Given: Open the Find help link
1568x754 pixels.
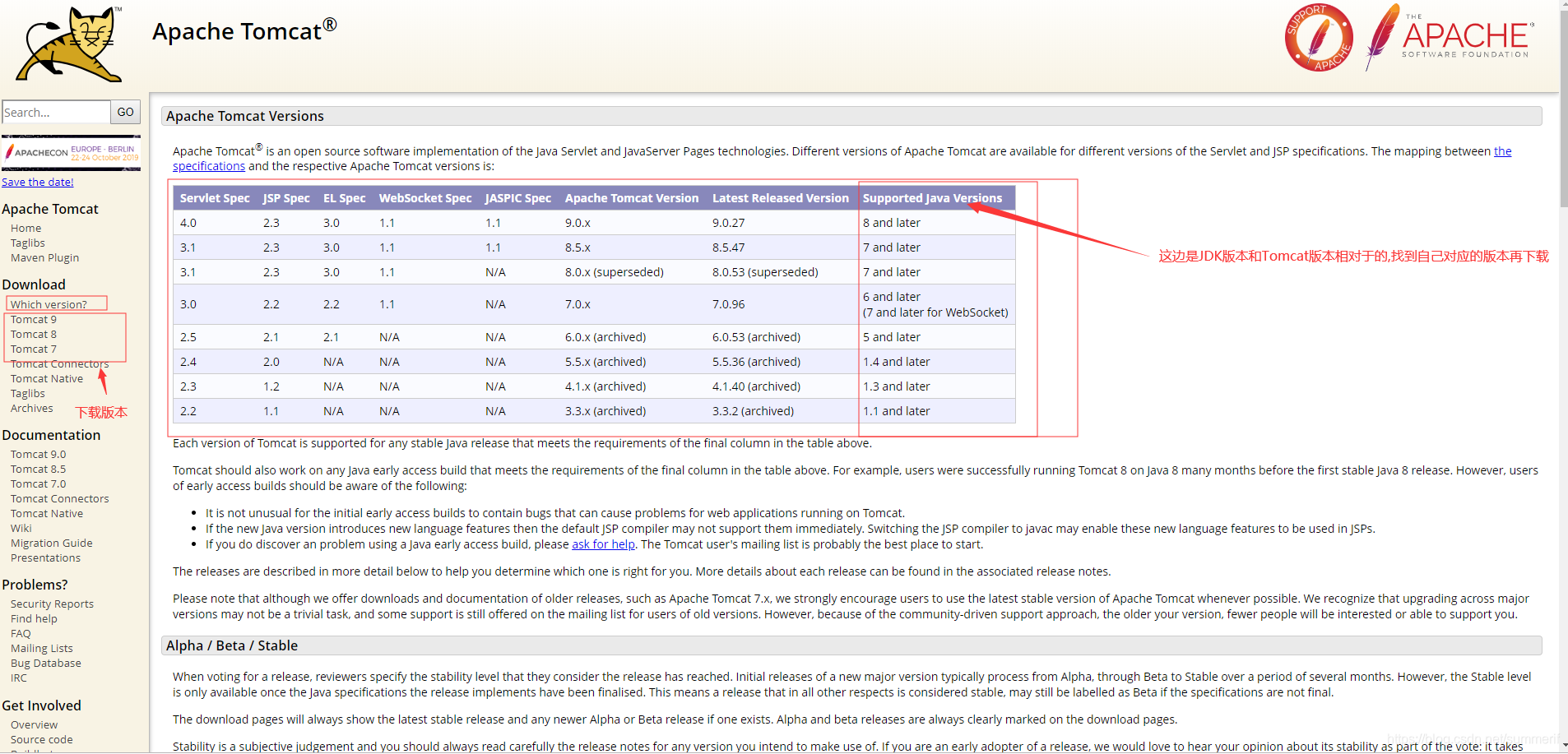Looking at the screenshot, I should click(x=34, y=619).
